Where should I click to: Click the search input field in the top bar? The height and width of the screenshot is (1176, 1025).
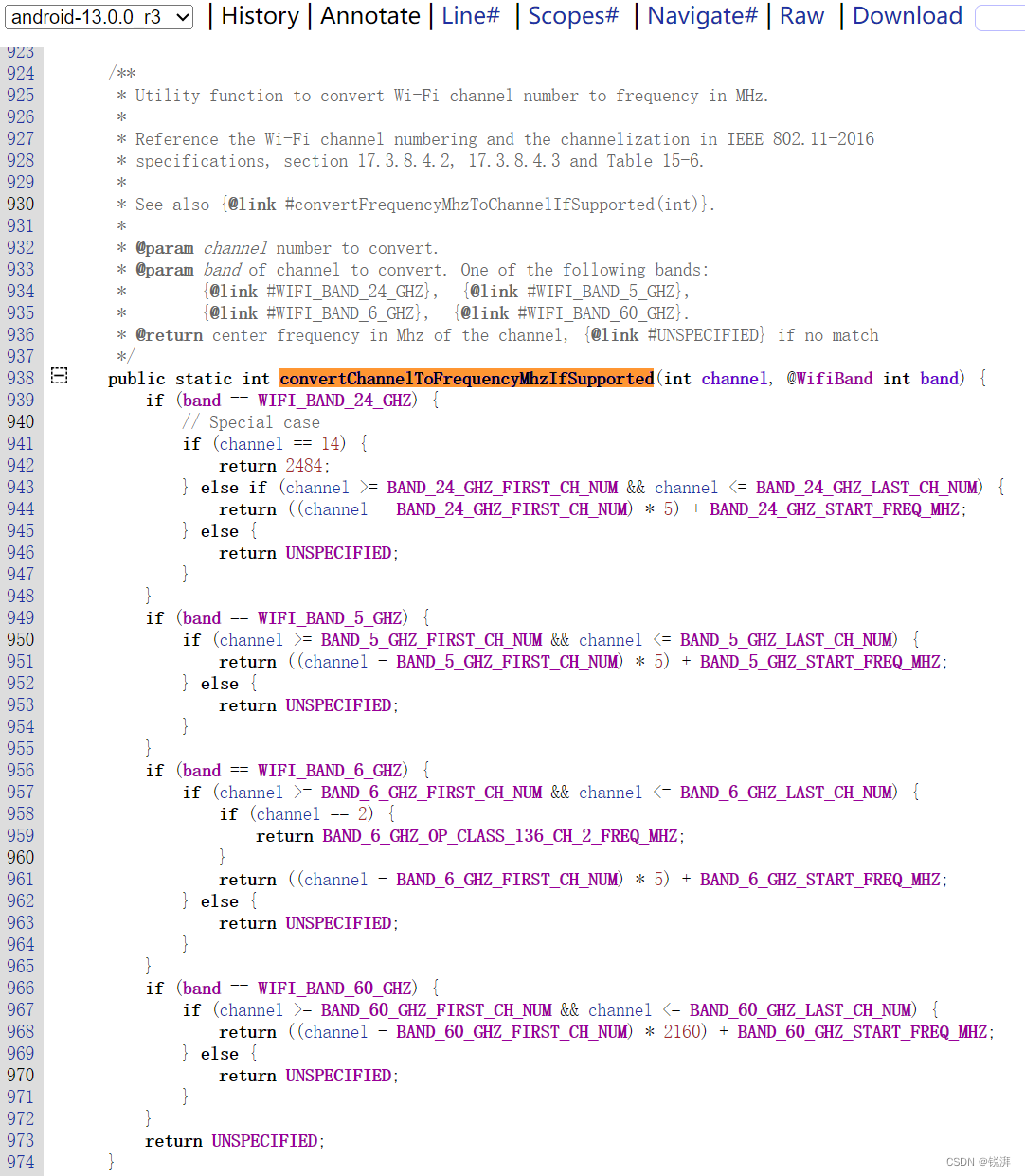pyautogui.click(x=1000, y=17)
